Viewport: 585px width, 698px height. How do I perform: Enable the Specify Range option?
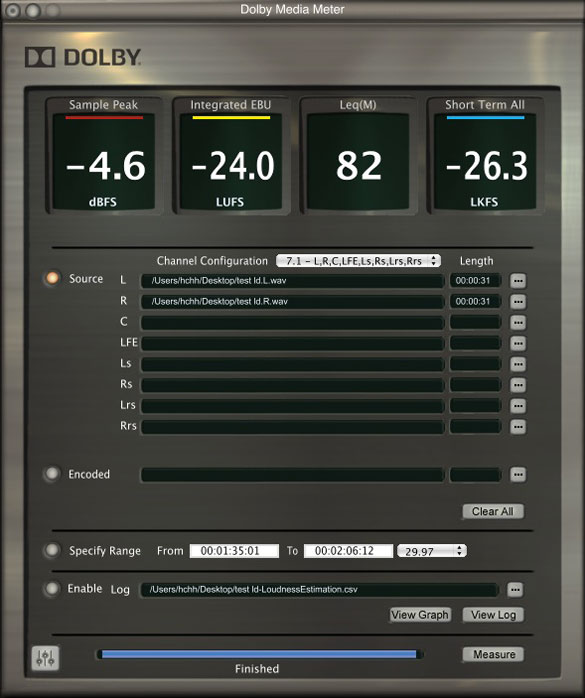(52, 550)
